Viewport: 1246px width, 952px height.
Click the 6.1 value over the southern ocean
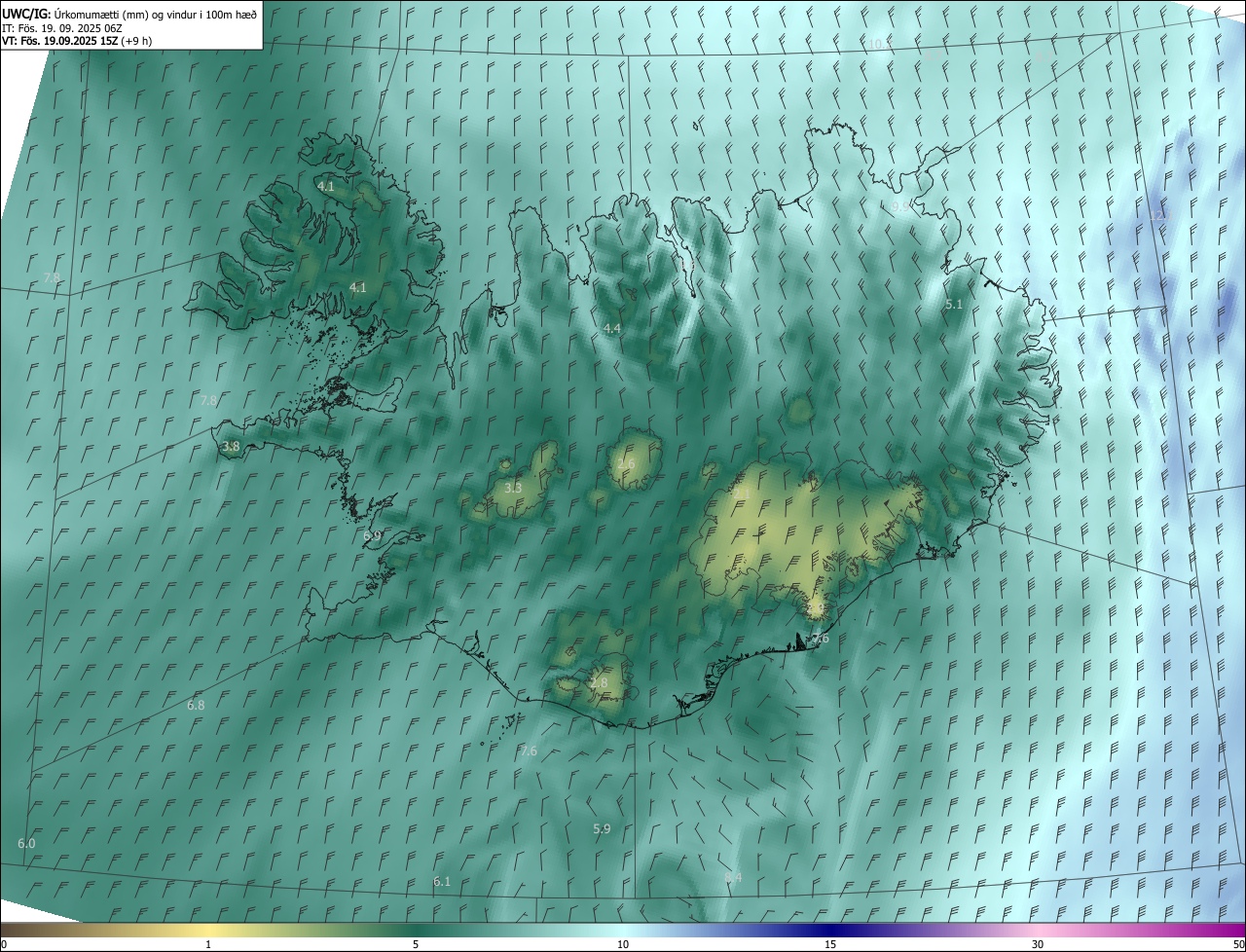tap(442, 881)
